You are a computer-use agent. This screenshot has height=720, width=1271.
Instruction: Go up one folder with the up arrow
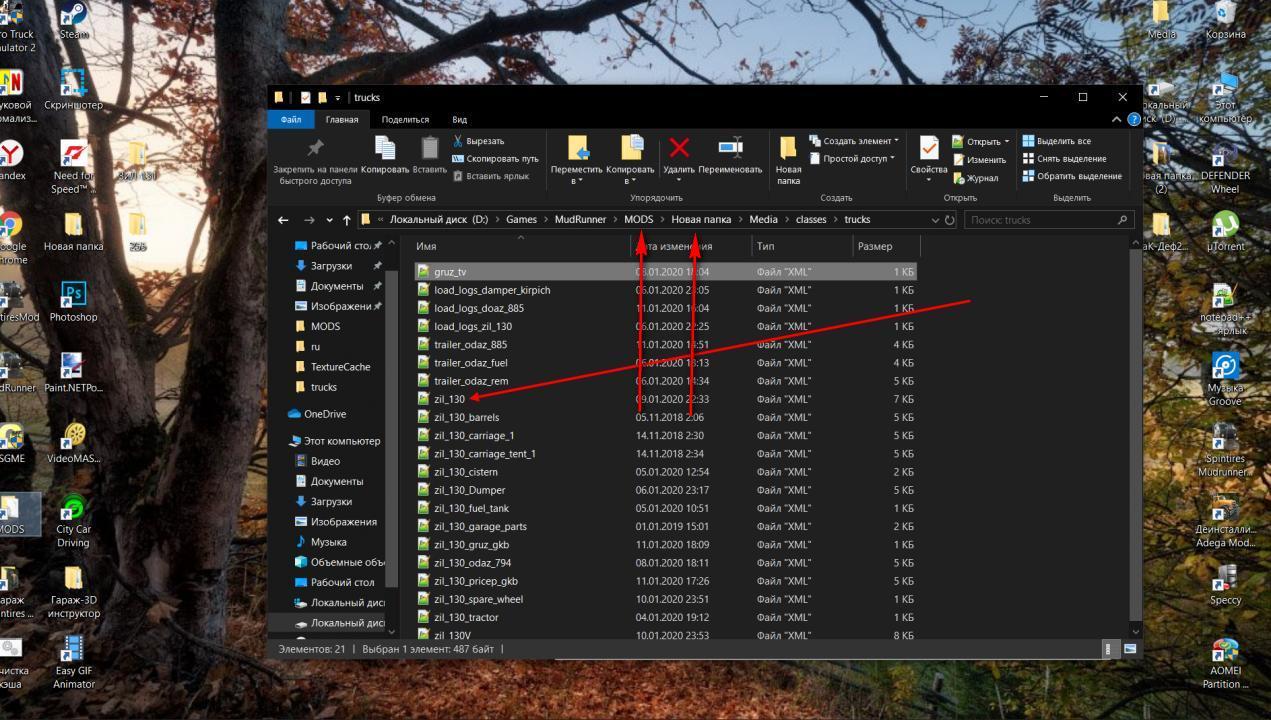[x=346, y=220]
